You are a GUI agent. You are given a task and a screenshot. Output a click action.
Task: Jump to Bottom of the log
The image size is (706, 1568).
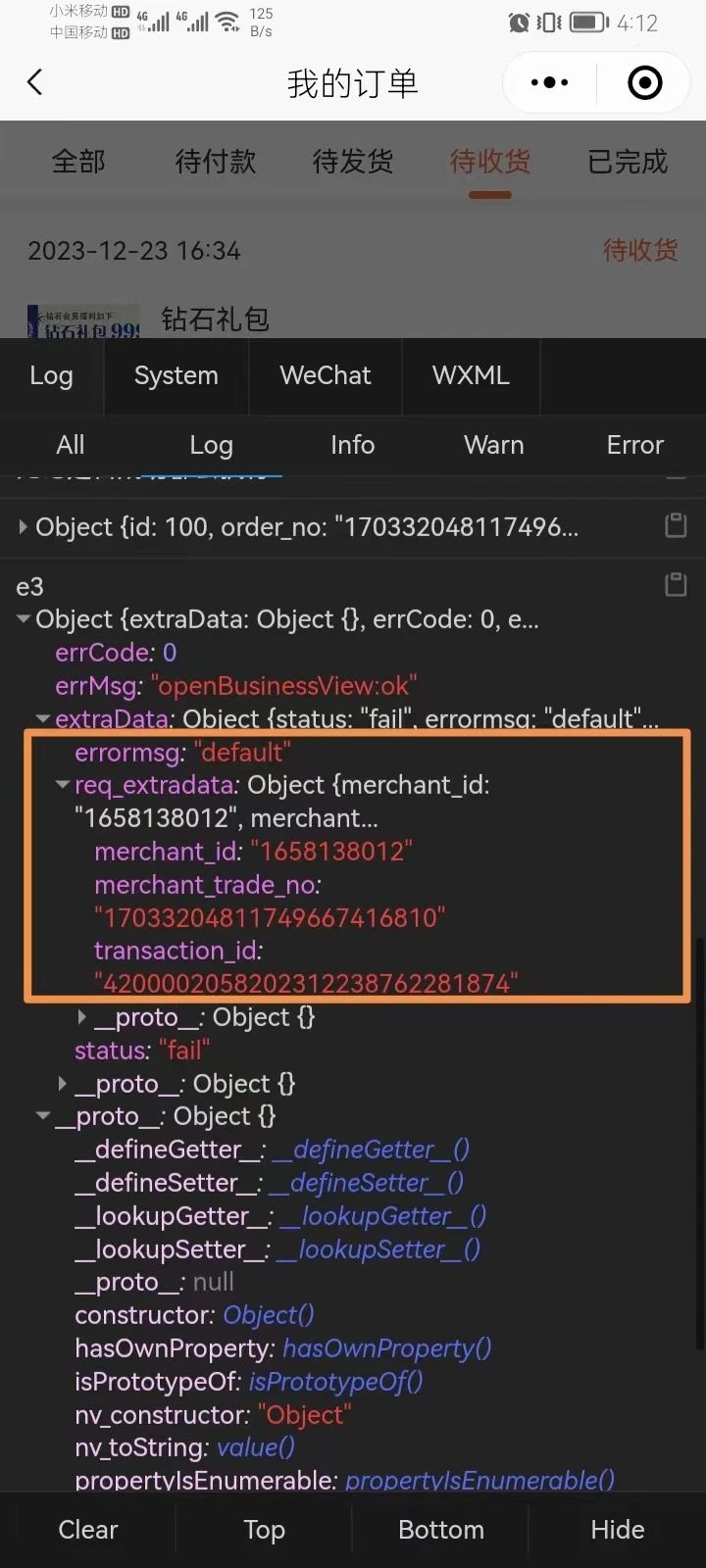tap(441, 1530)
